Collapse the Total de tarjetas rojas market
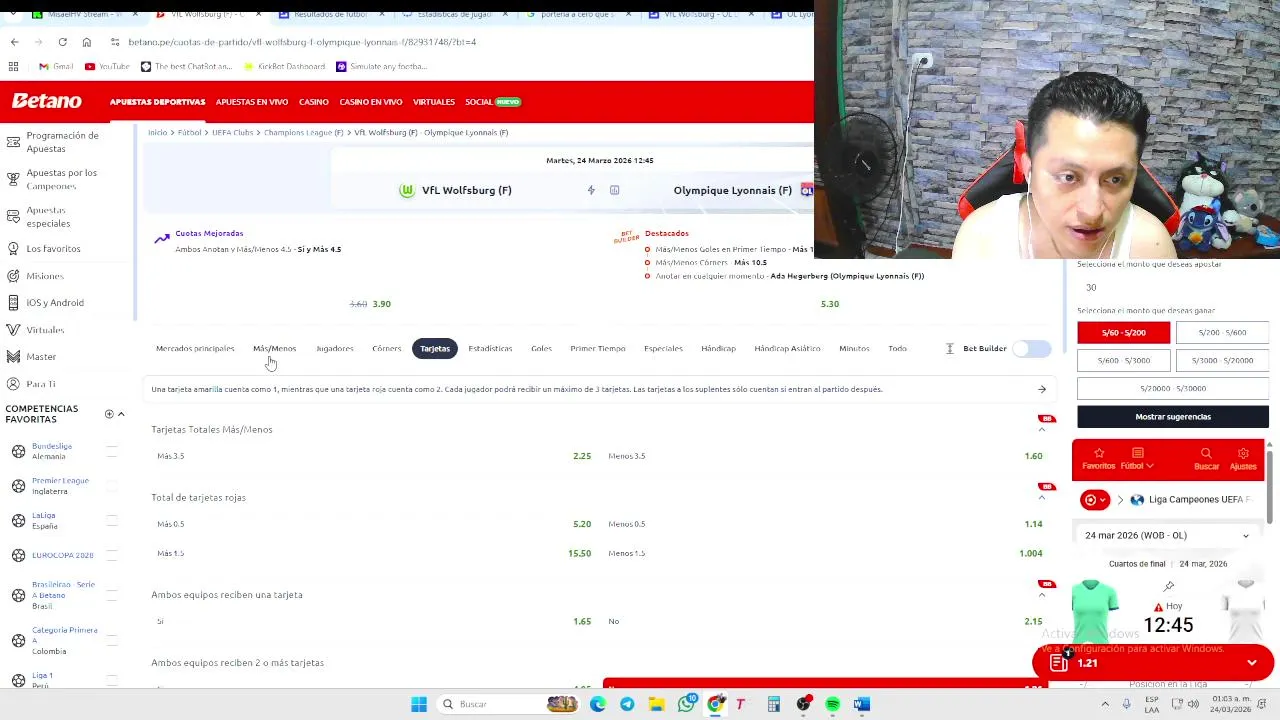 pos(1042,498)
